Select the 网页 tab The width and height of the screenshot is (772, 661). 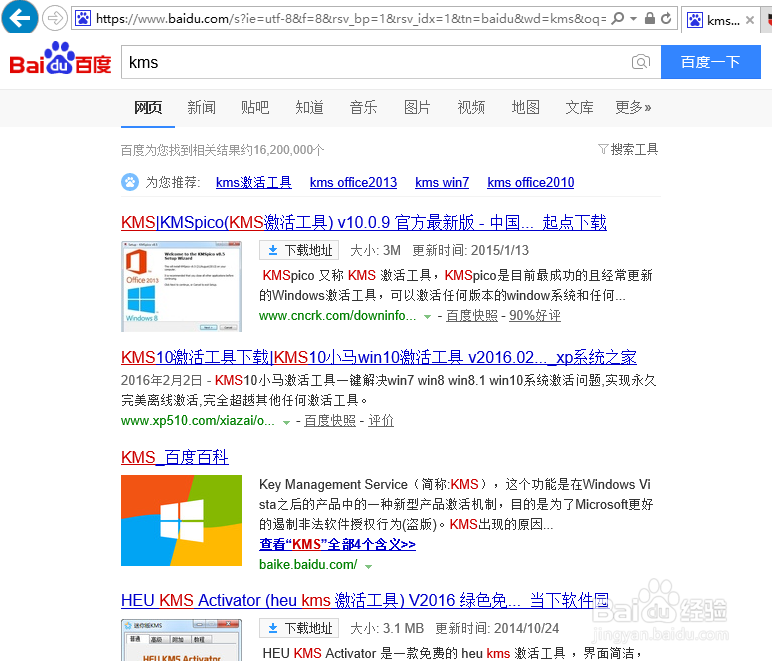point(148,107)
